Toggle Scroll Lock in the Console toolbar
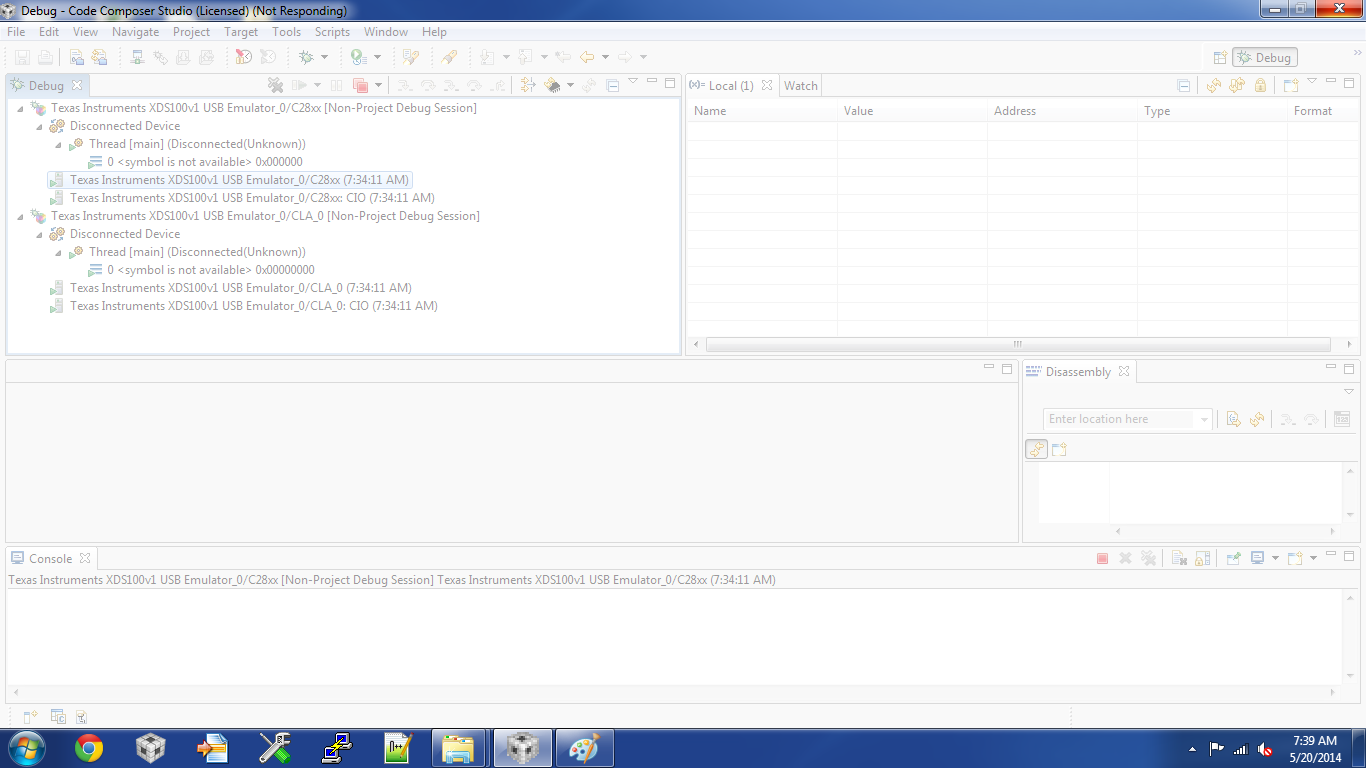 click(x=1202, y=558)
